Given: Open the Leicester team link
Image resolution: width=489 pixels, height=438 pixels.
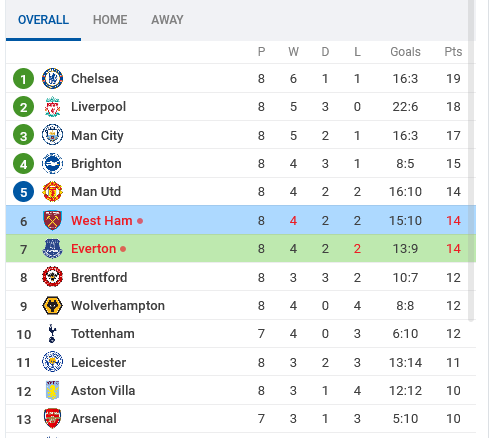Looking at the screenshot, I should 99,363.
